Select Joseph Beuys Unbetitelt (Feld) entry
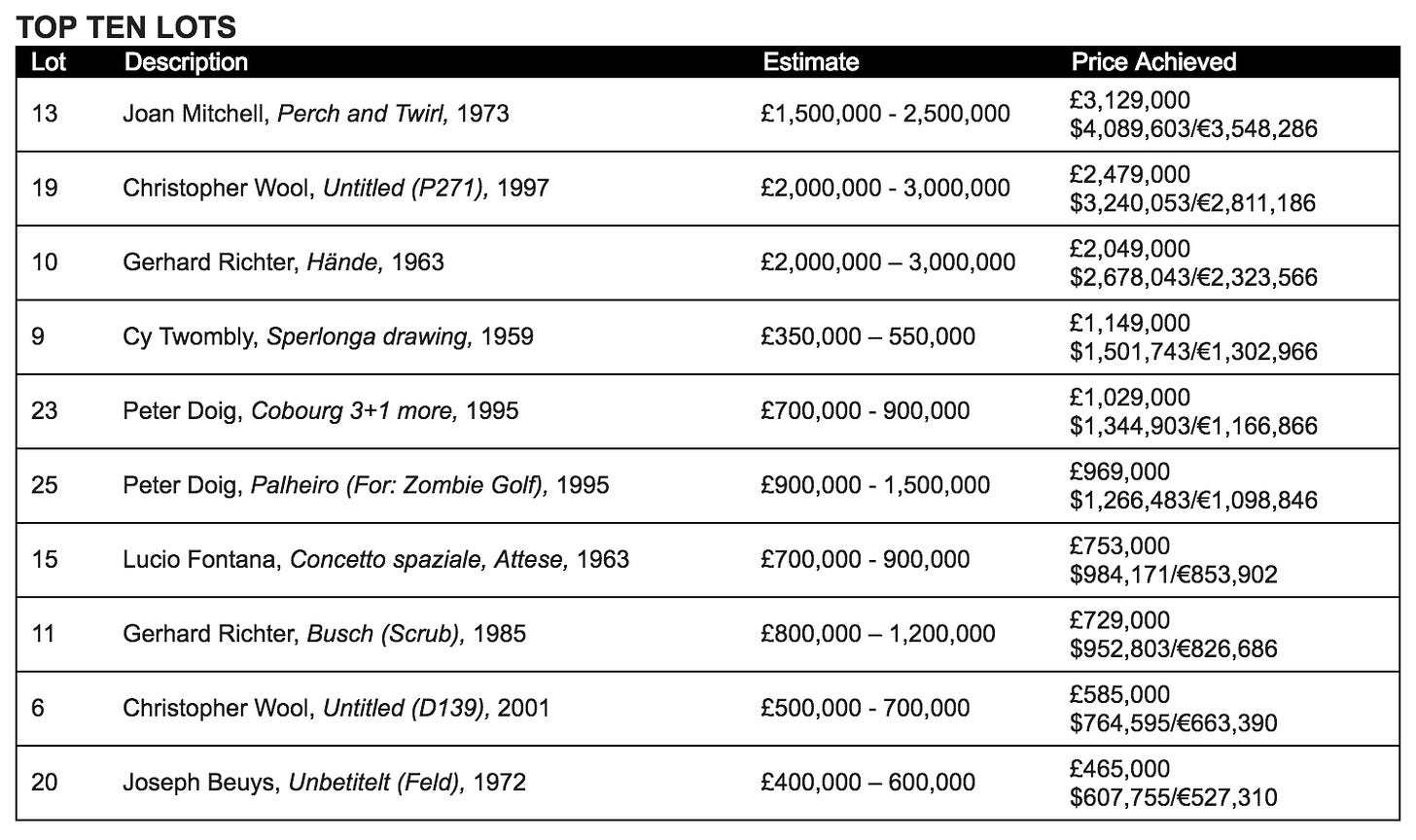The height and width of the screenshot is (840, 1416). tap(324, 783)
